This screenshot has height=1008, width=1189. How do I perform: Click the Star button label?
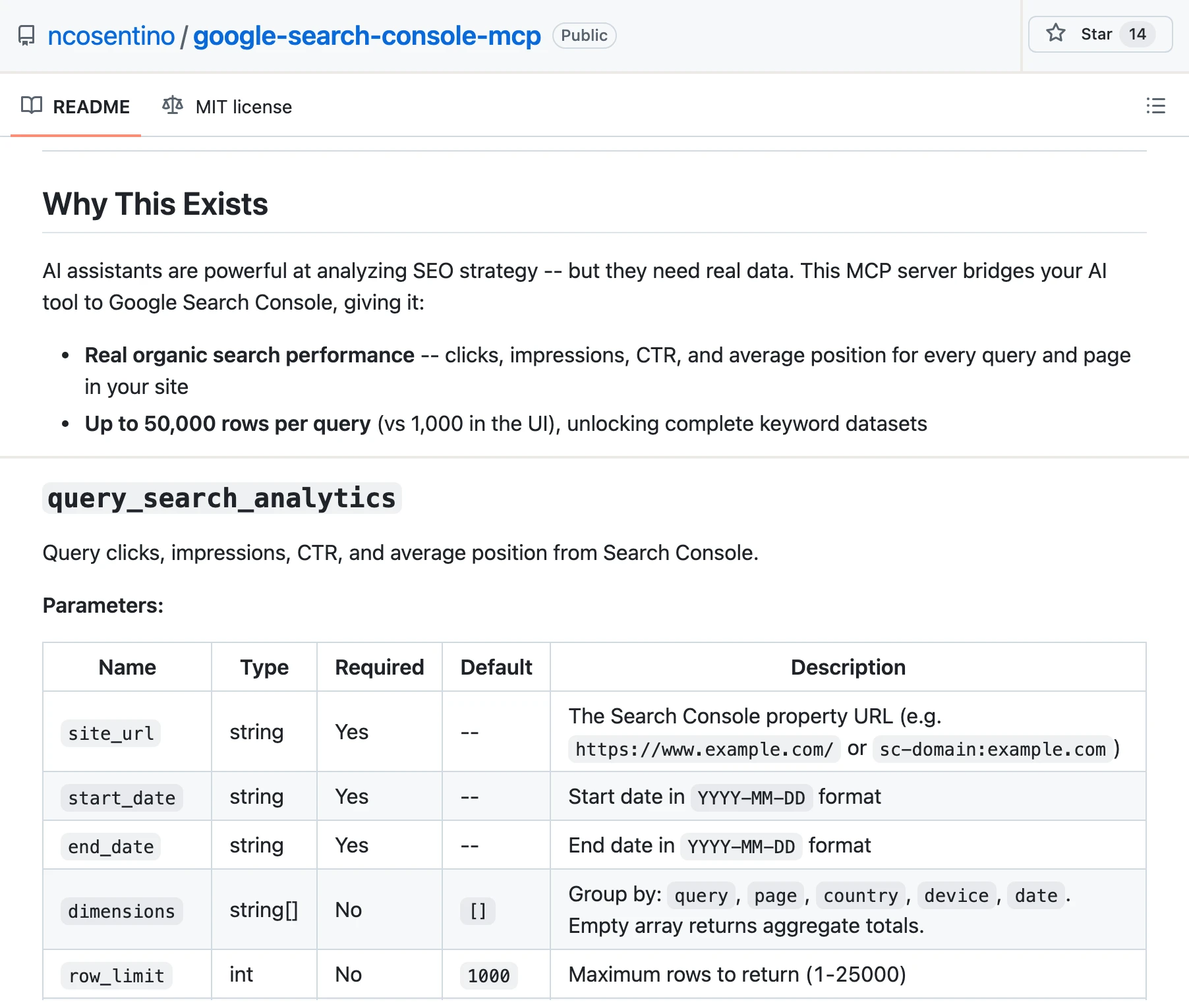coord(1097,34)
